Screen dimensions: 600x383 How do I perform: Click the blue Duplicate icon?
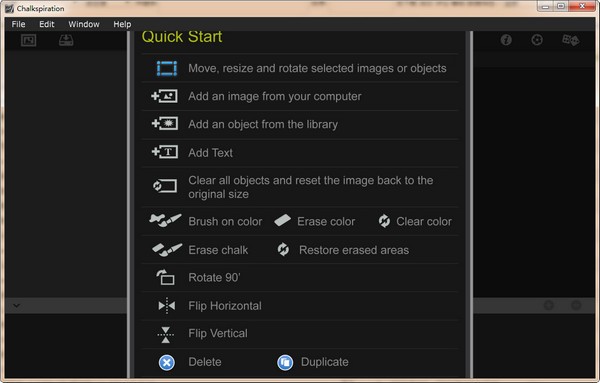pos(285,362)
